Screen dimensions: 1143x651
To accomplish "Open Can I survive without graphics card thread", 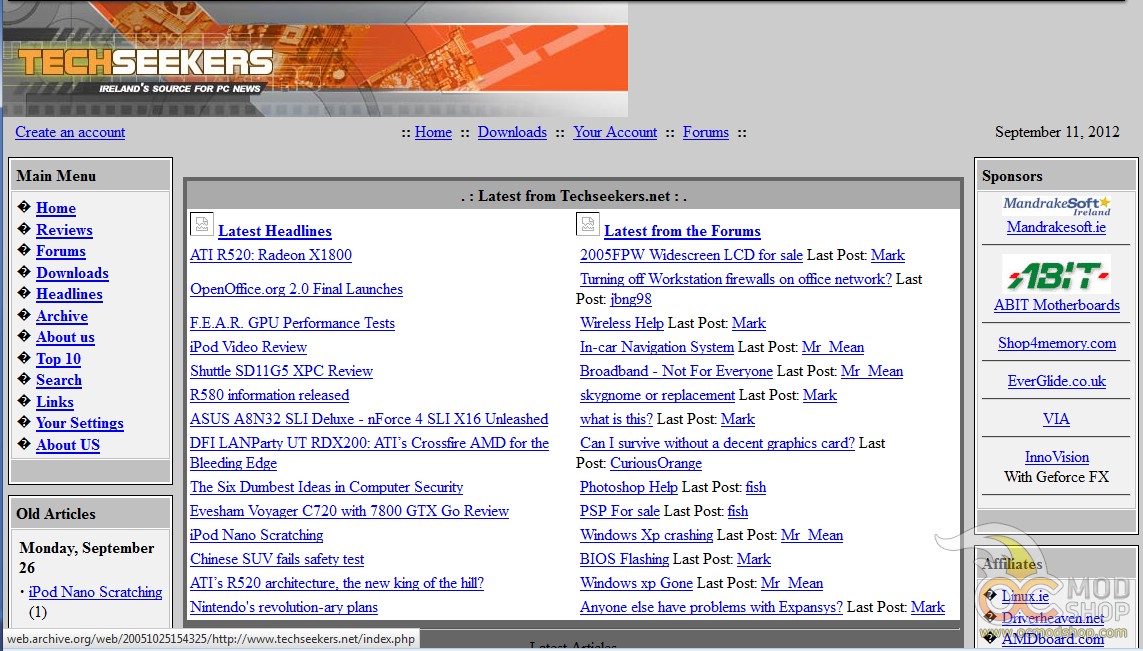I will tap(717, 443).
